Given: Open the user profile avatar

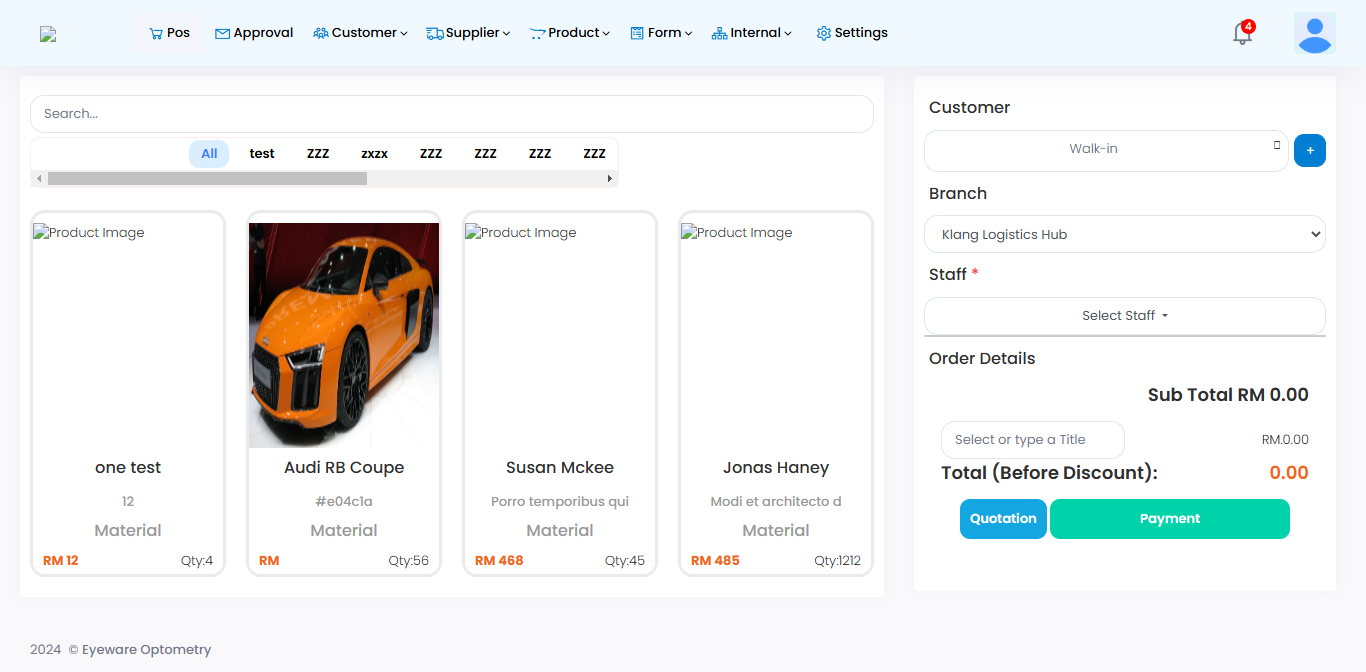Looking at the screenshot, I should 1314,33.
